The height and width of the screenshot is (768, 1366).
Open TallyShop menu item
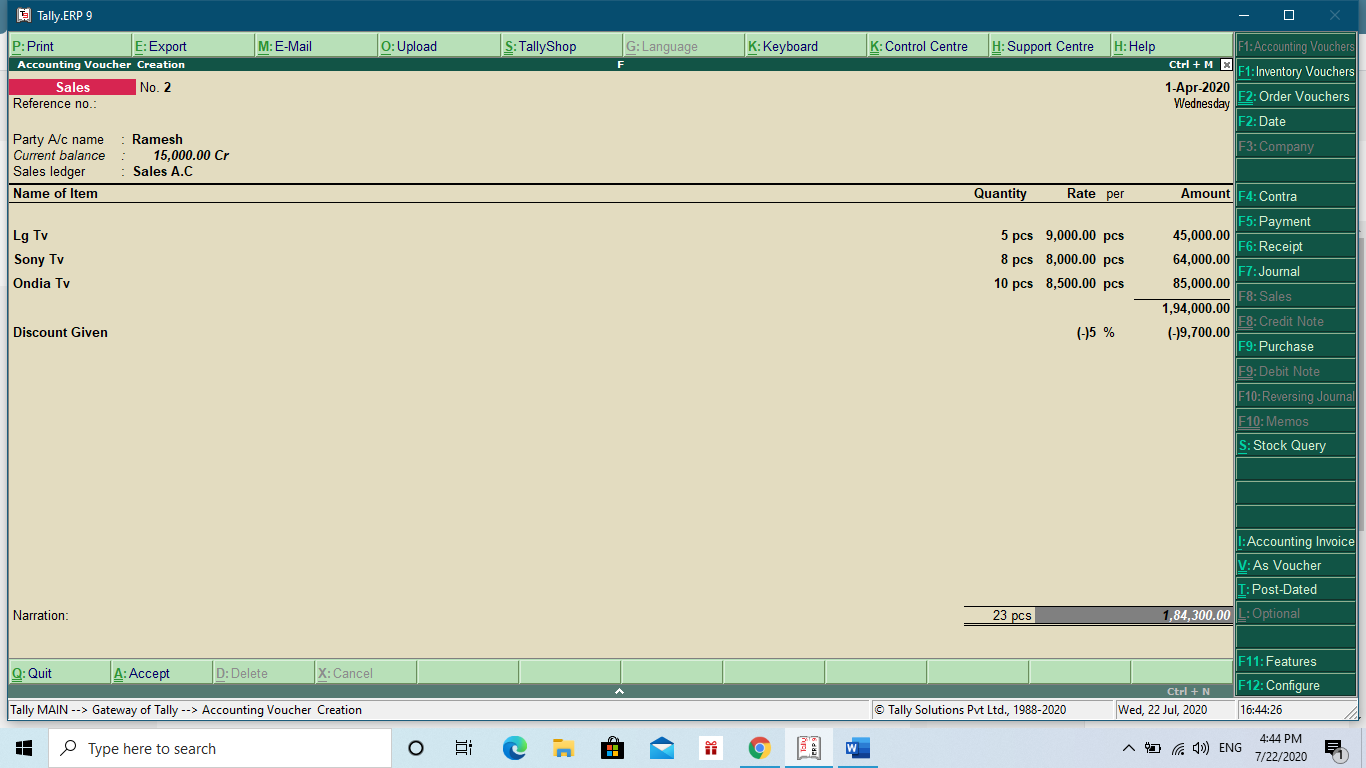[x=561, y=46]
